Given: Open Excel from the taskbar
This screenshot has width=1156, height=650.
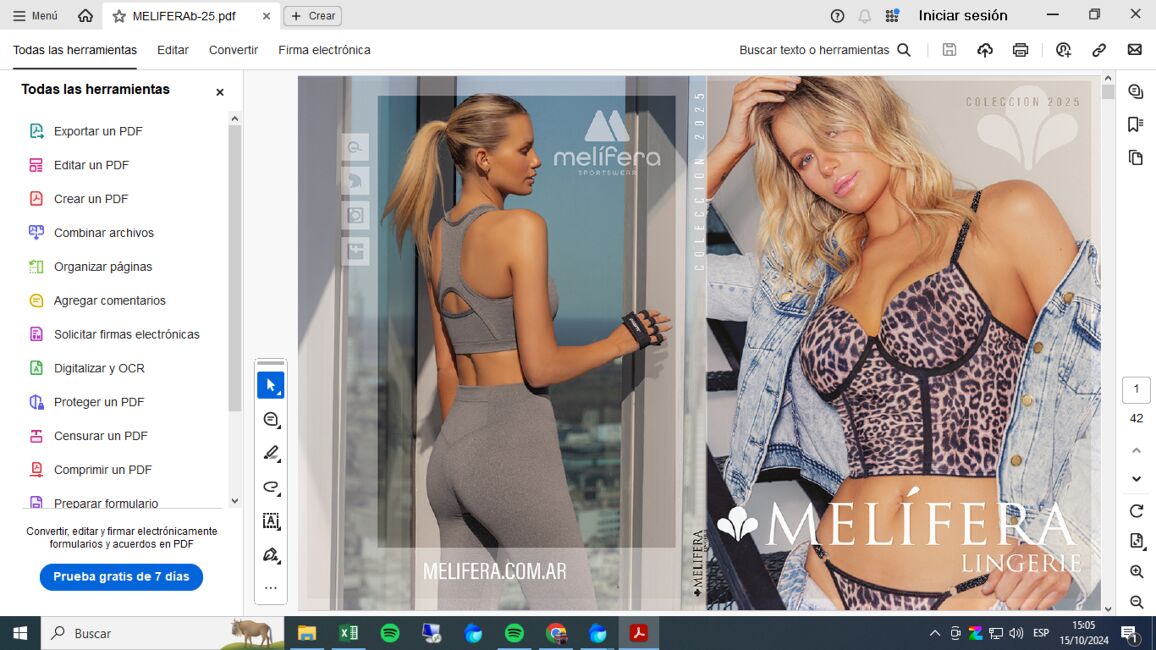Looking at the screenshot, I should point(349,633).
